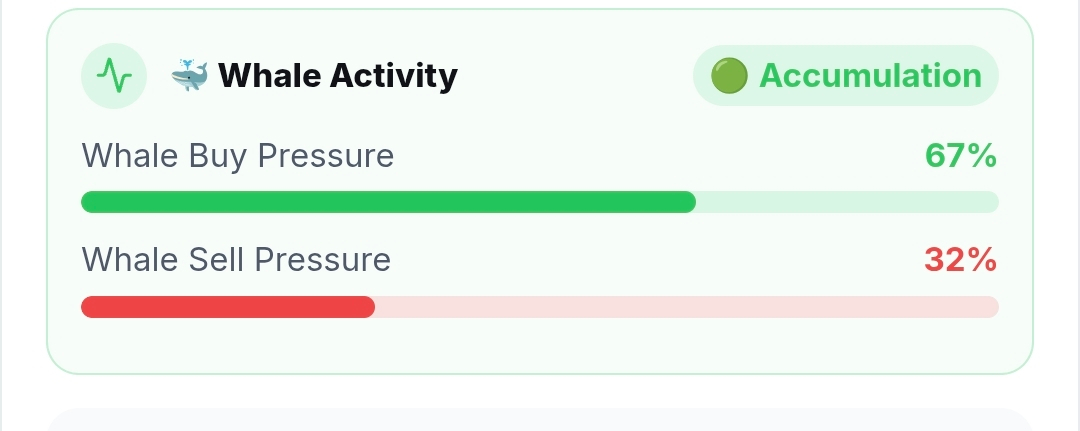Click the unfilled pink sell bar track
The height and width of the screenshot is (431, 1080).
pos(687,307)
